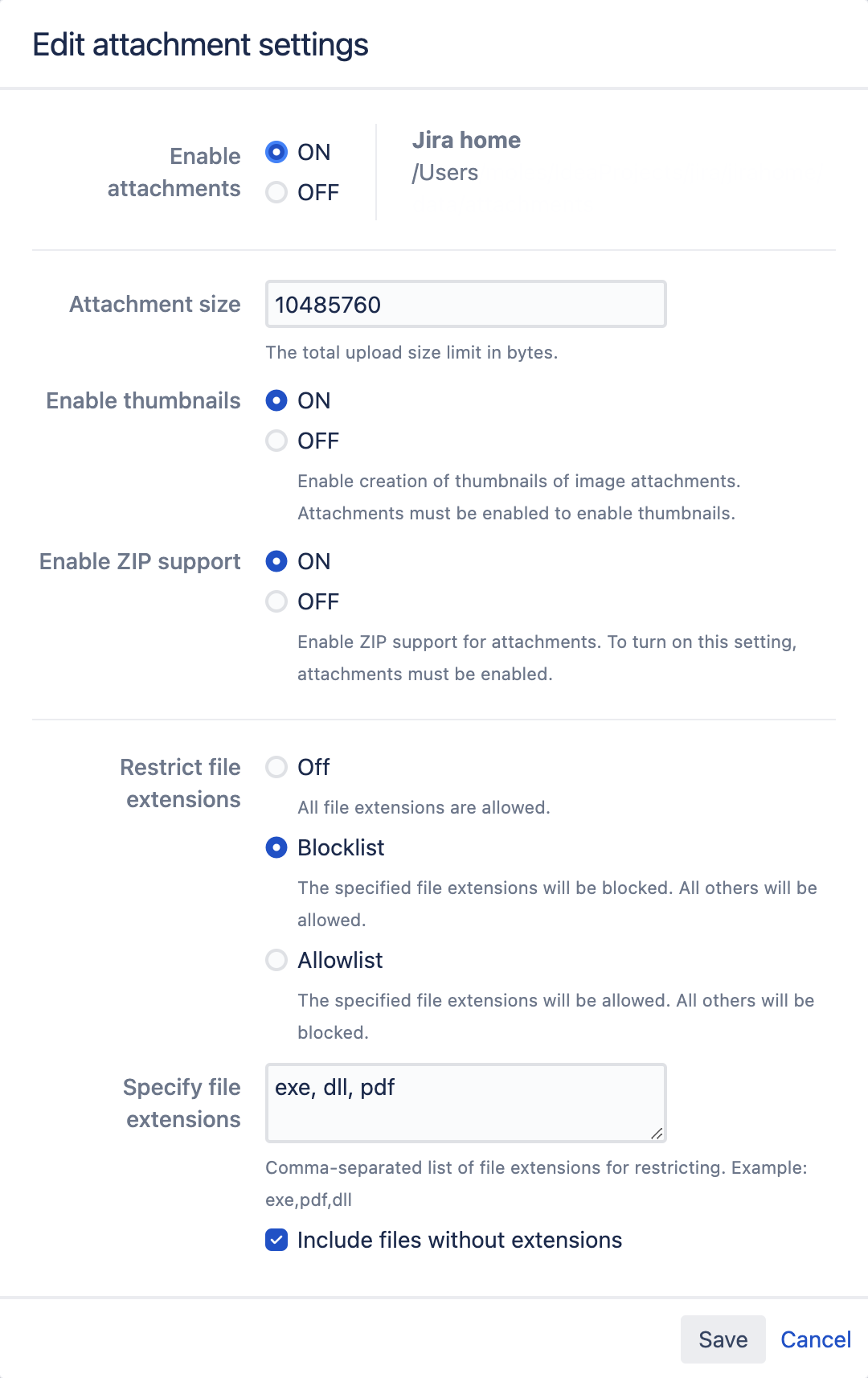
Task: Set Restrict file extensions to Off
Action: (x=276, y=767)
